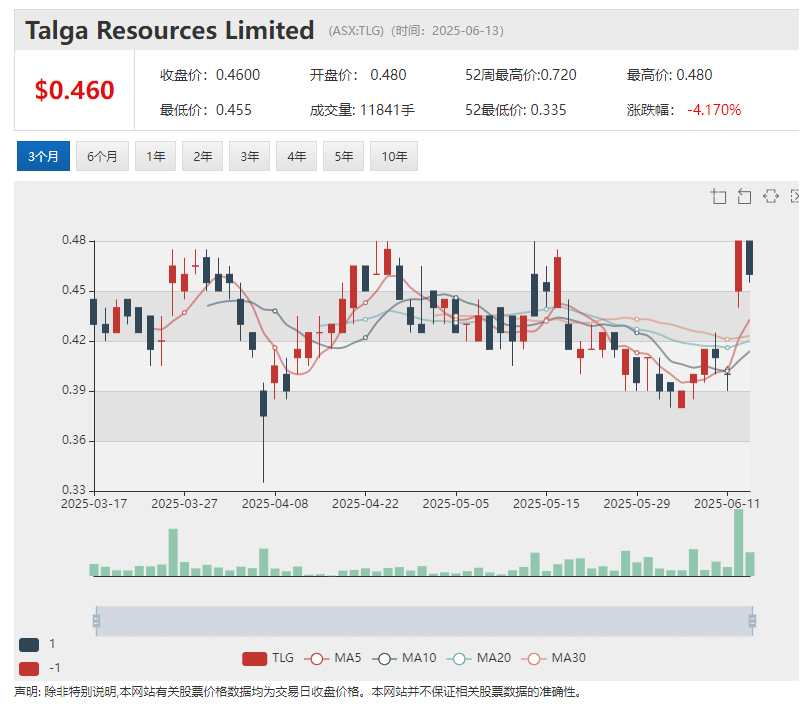Toggle MA5 line in legend
This screenshot has height=713, width=812.
pyautogui.click(x=332, y=658)
